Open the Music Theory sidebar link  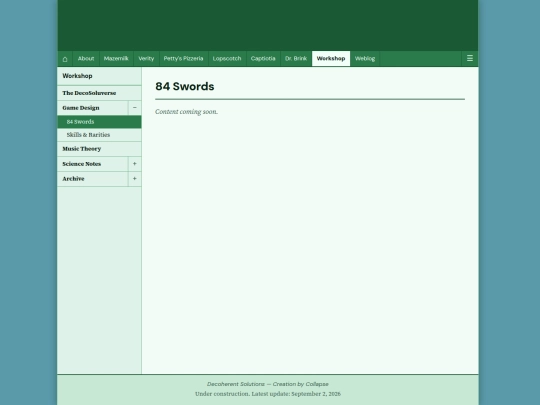point(99,149)
